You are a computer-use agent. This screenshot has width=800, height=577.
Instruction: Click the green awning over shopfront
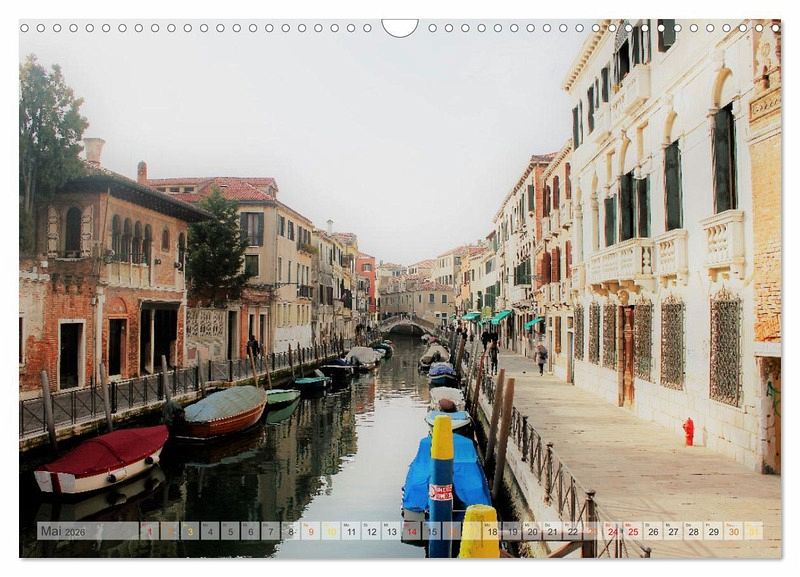click(500, 317)
